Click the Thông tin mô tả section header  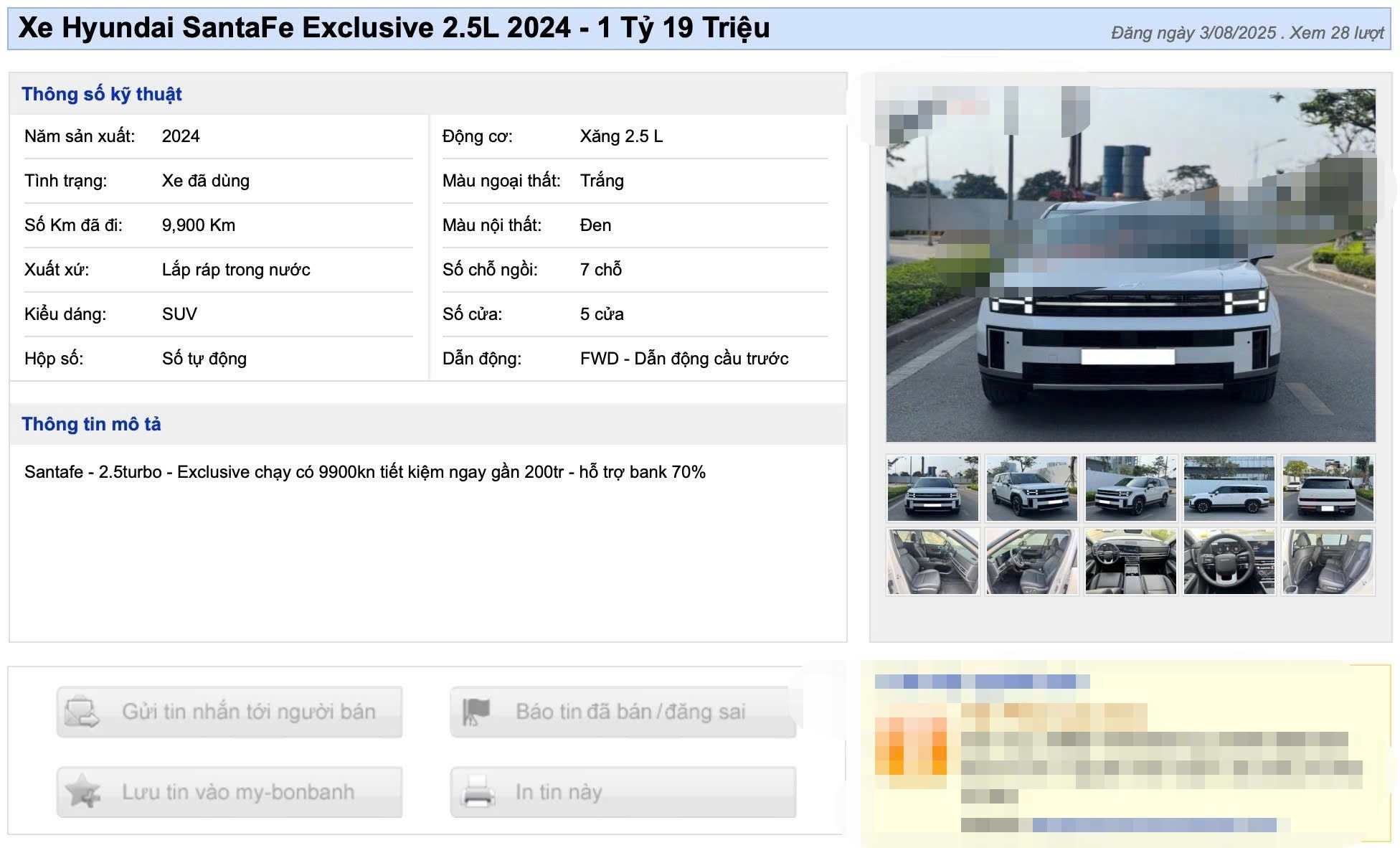point(91,424)
